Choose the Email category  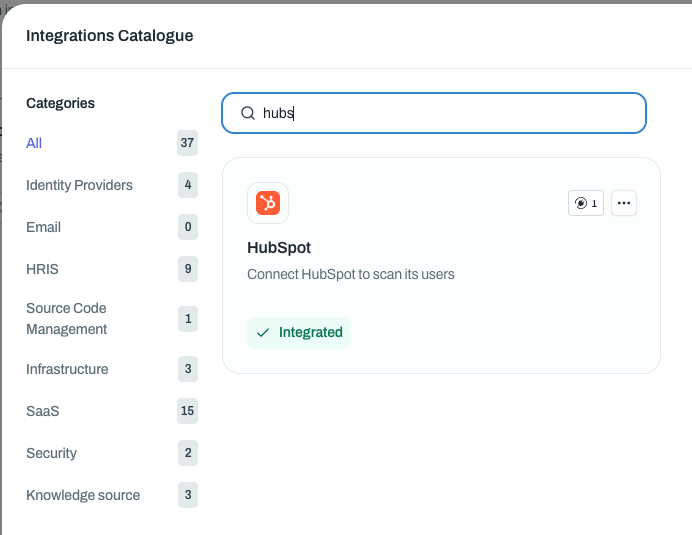coord(42,227)
